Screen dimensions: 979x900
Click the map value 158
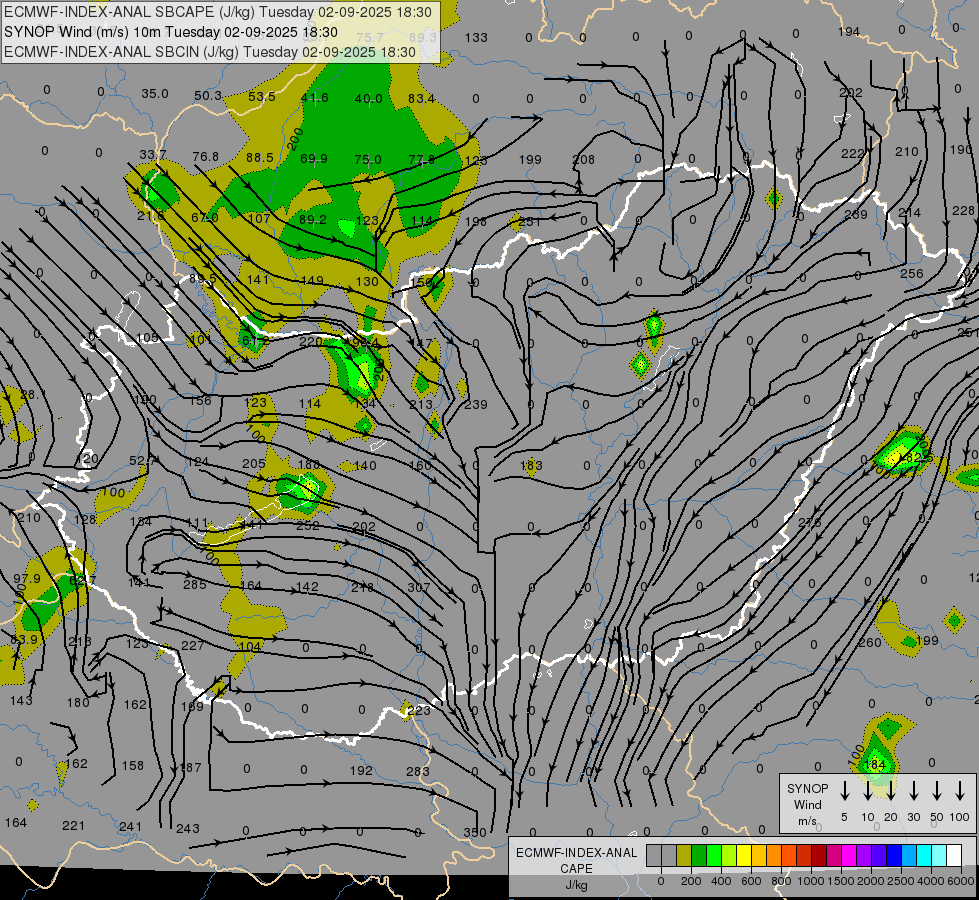pos(132,765)
